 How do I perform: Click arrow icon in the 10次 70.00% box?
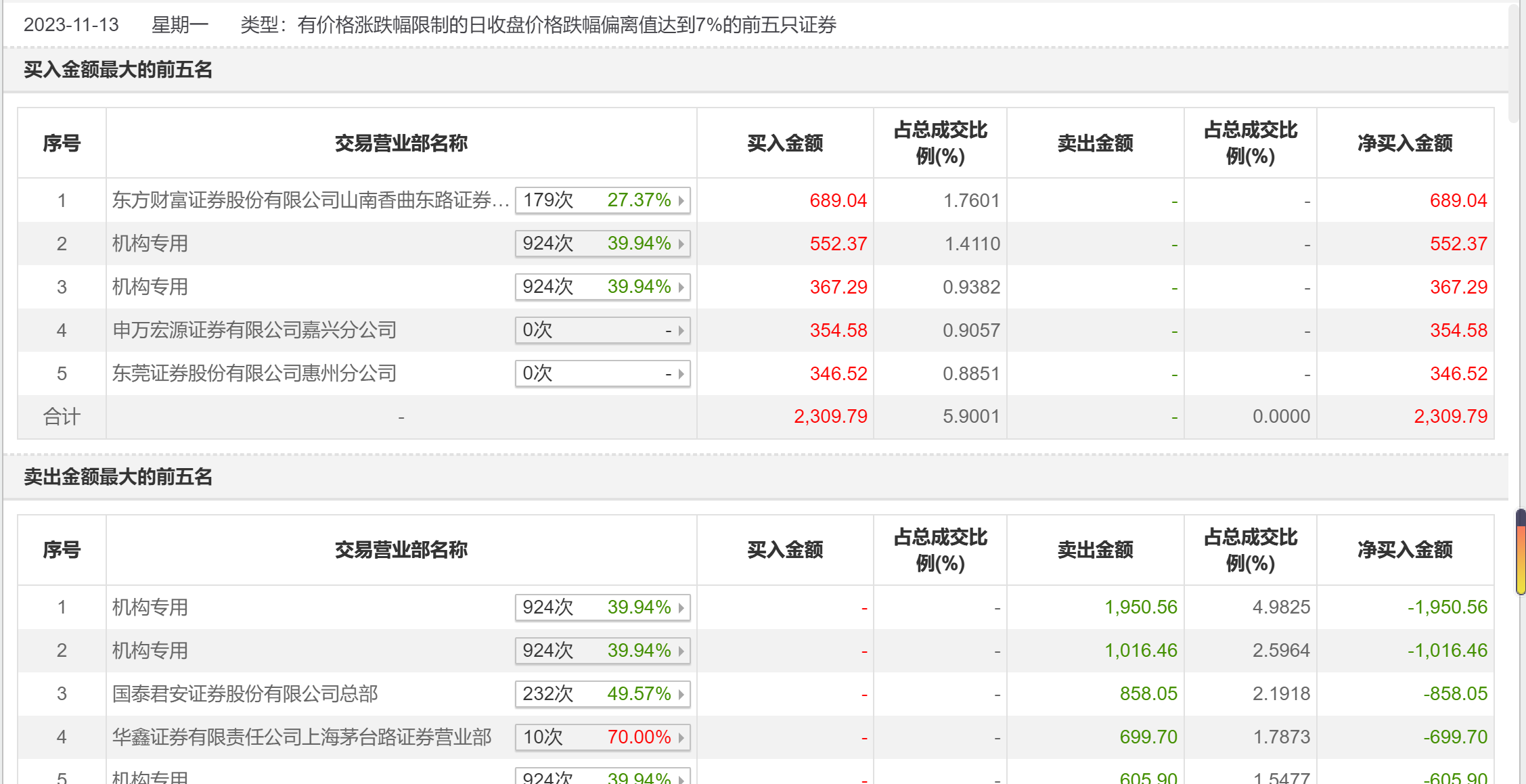point(681,738)
